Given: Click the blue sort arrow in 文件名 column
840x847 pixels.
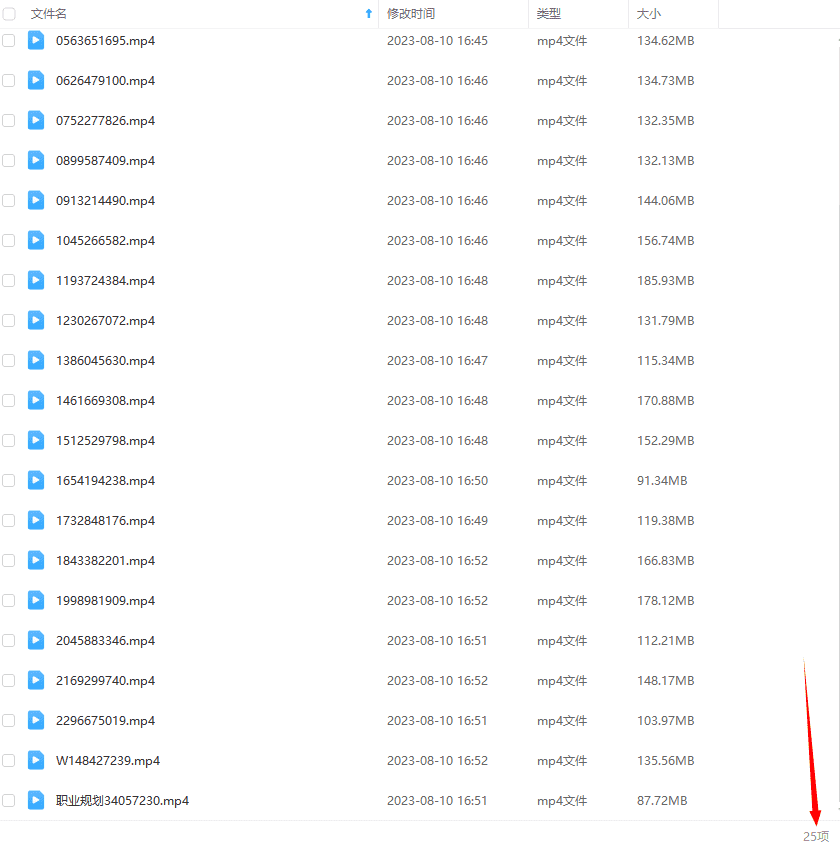Looking at the screenshot, I should click(x=368, y=14).
